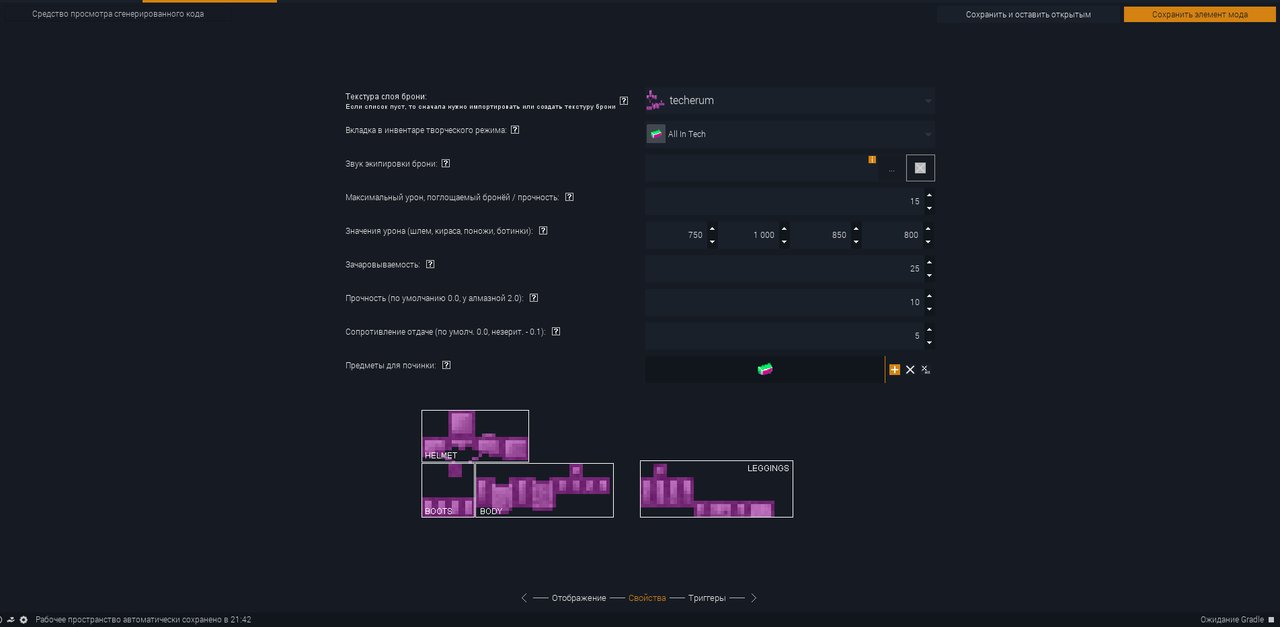Increase toughness value 10
The width and height of the screenshot is (1280, 627).
[x=929, y=296]
